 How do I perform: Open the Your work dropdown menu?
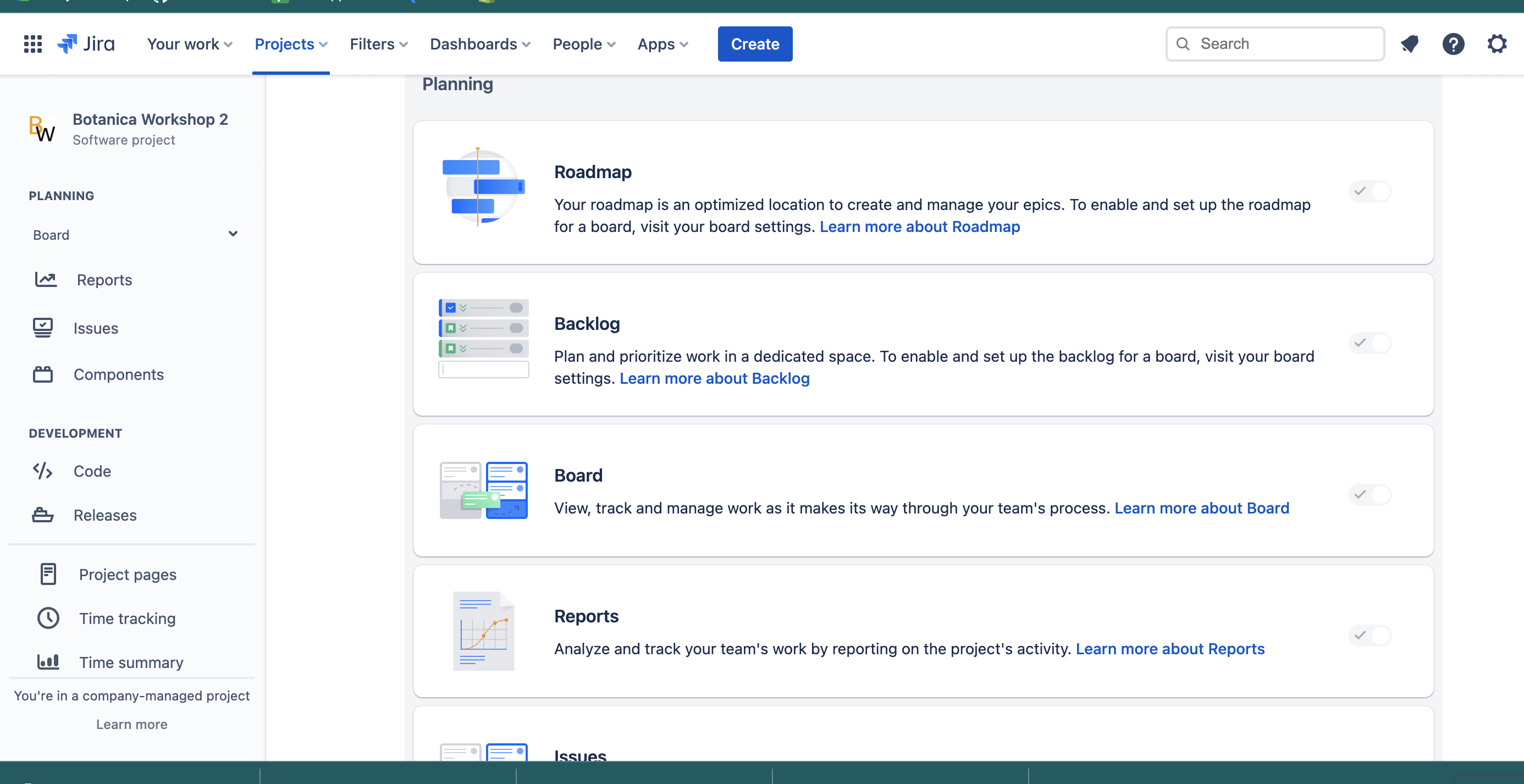click(x=189, y=44)
